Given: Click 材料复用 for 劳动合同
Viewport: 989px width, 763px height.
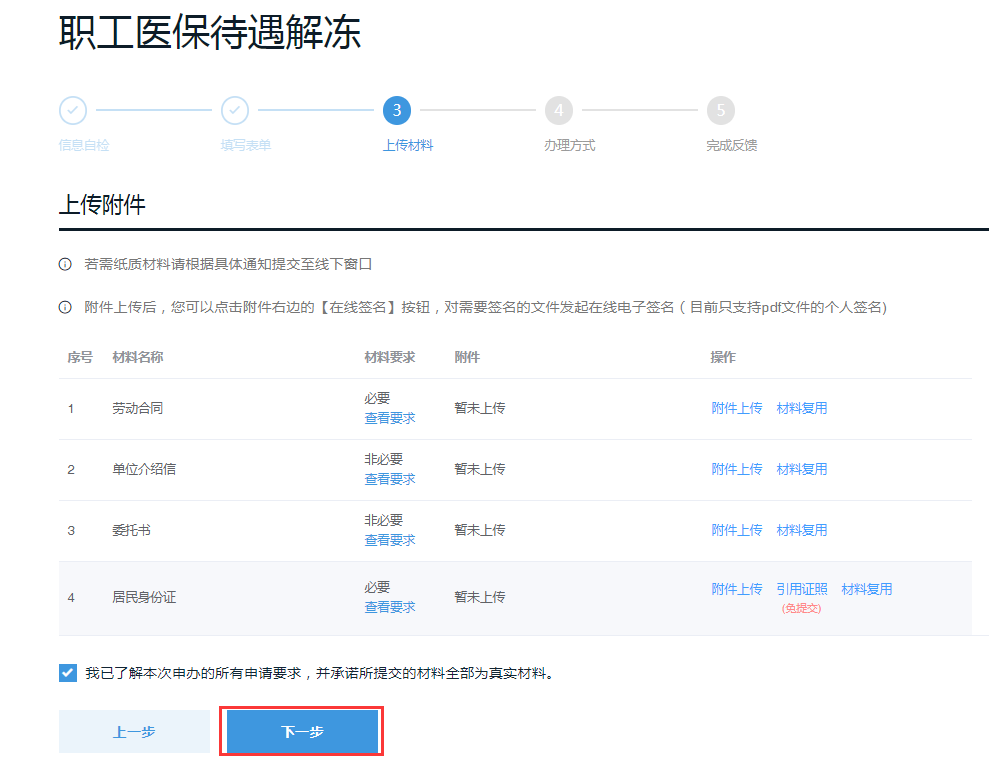Looking at the screenshot, I should (802, 408).
